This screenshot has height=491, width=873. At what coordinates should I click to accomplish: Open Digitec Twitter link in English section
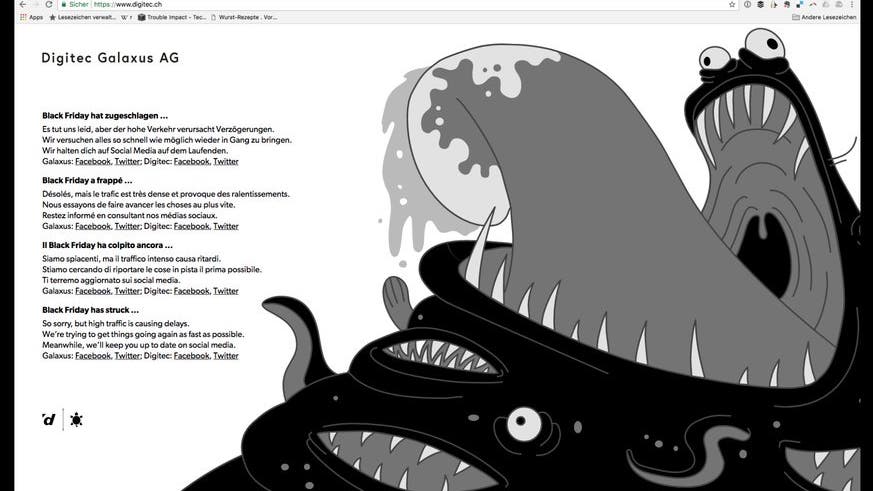[x=226, y=356]
